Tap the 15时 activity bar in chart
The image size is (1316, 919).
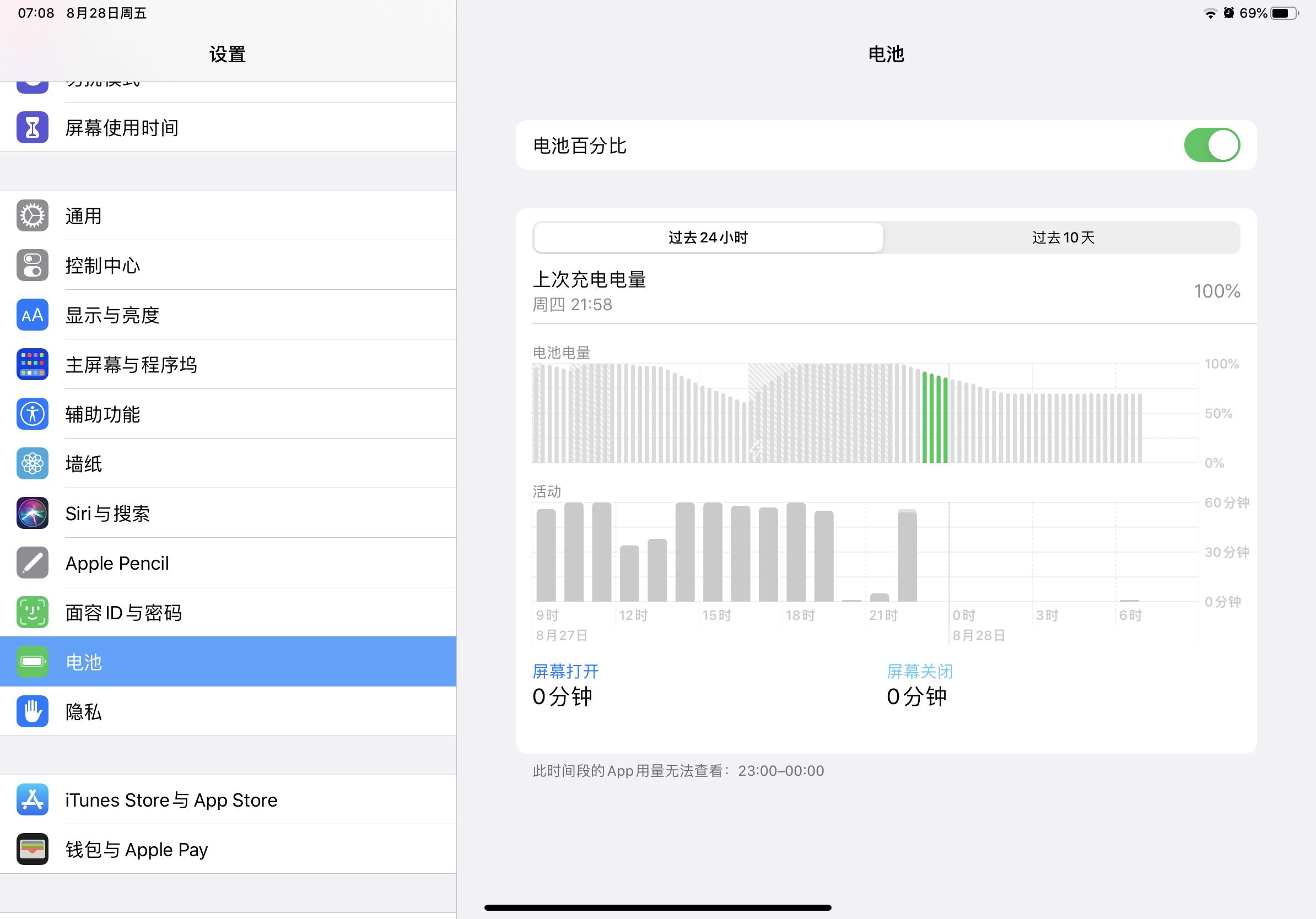click(713, 553)
